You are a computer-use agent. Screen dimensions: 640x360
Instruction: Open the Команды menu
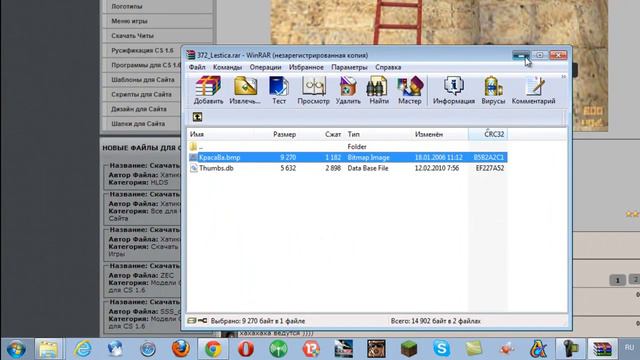(x=227, y=67)
